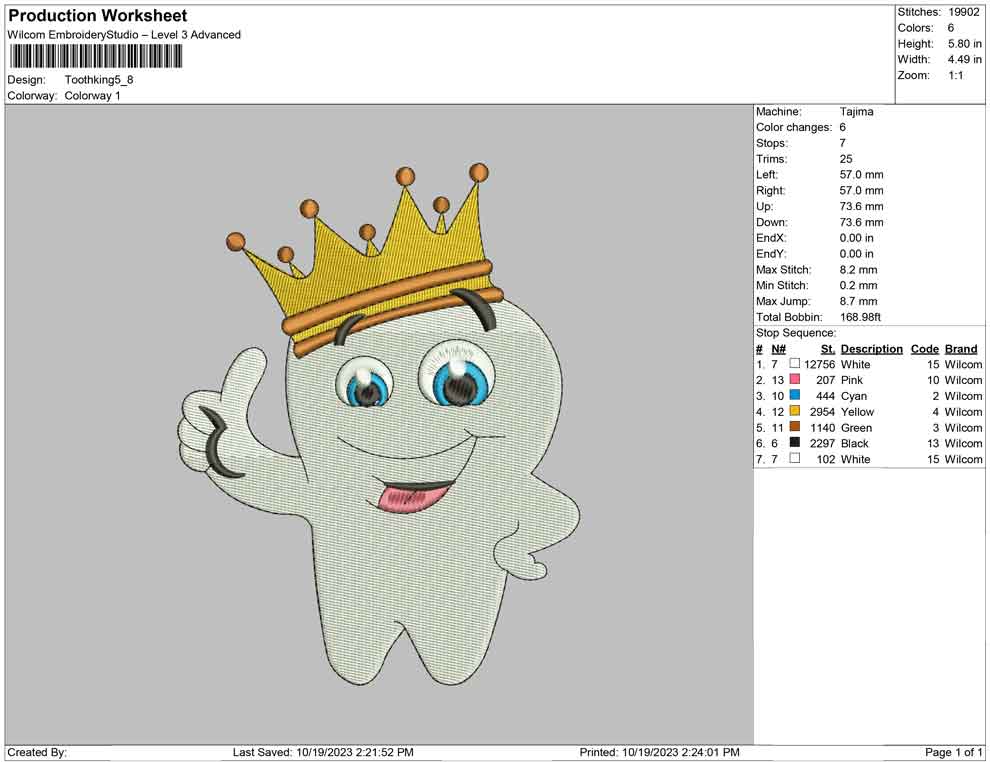Click the Stitches count 19902

coord(963,12)
